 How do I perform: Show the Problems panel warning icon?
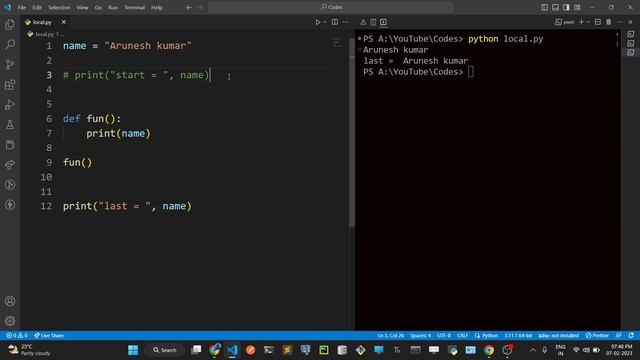[363, 22]
